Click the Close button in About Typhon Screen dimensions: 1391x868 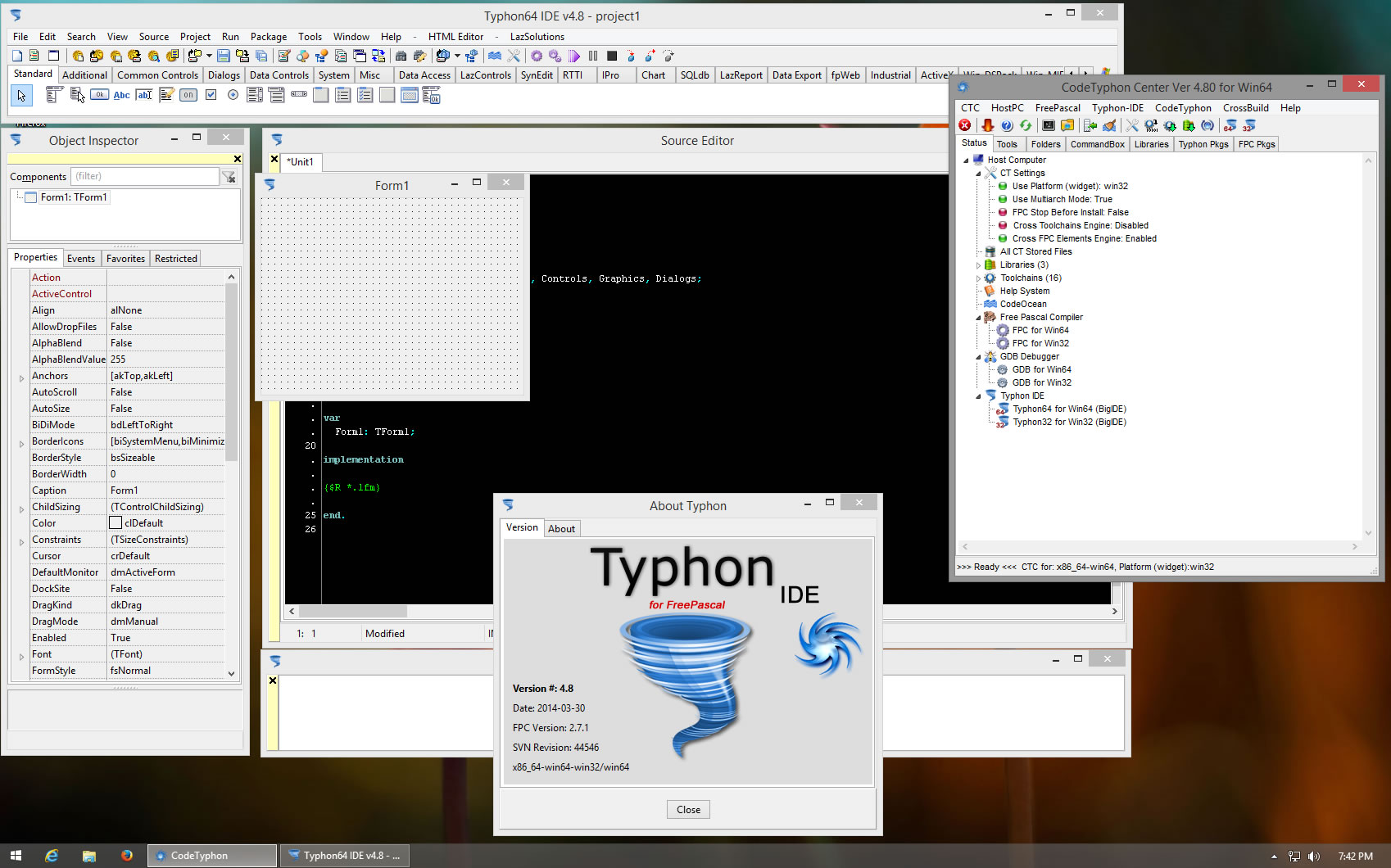688,810
